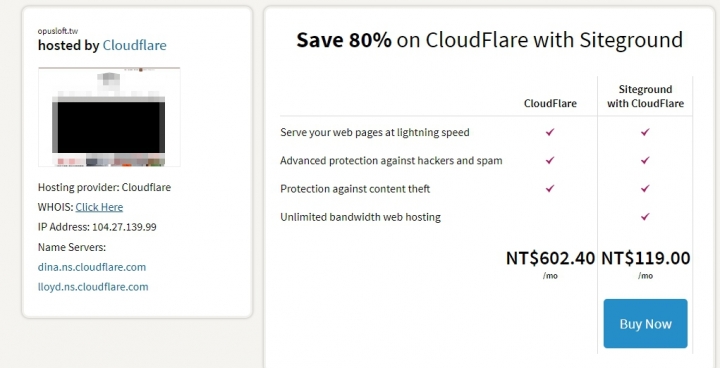Click CloudFlare checkmark for content theft protection

[550, 188]
